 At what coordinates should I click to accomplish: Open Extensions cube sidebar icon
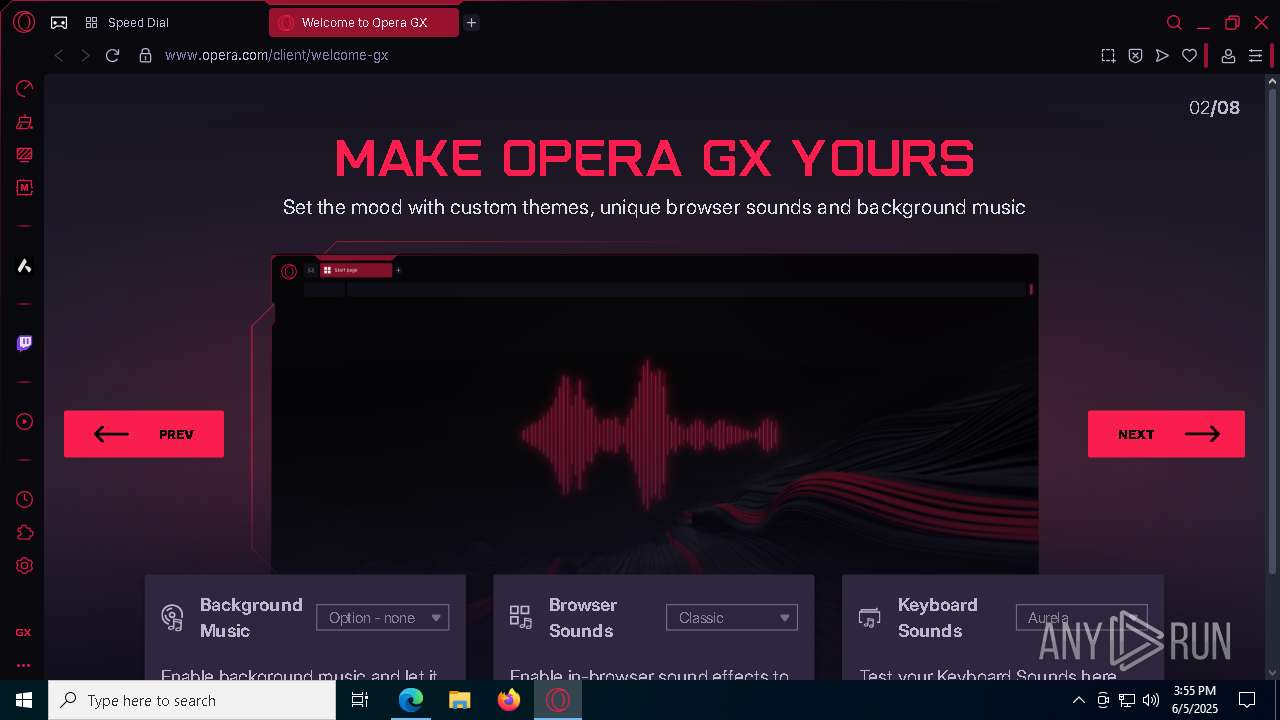coord(24,532)
